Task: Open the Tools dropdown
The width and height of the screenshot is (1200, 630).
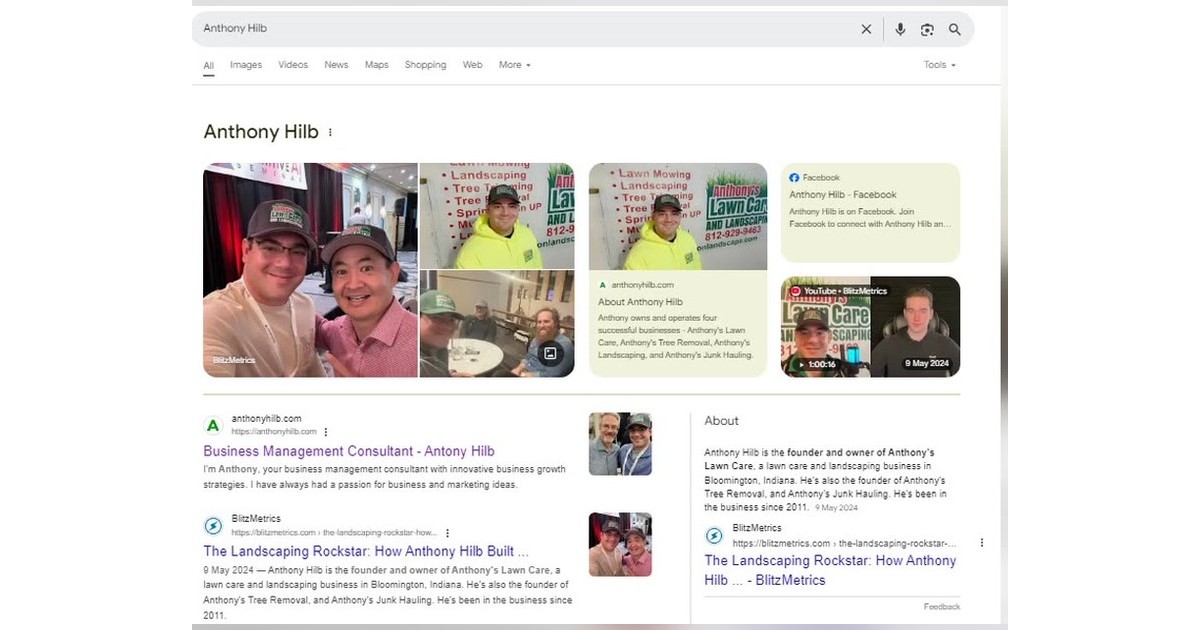Action: pos(939,65)
